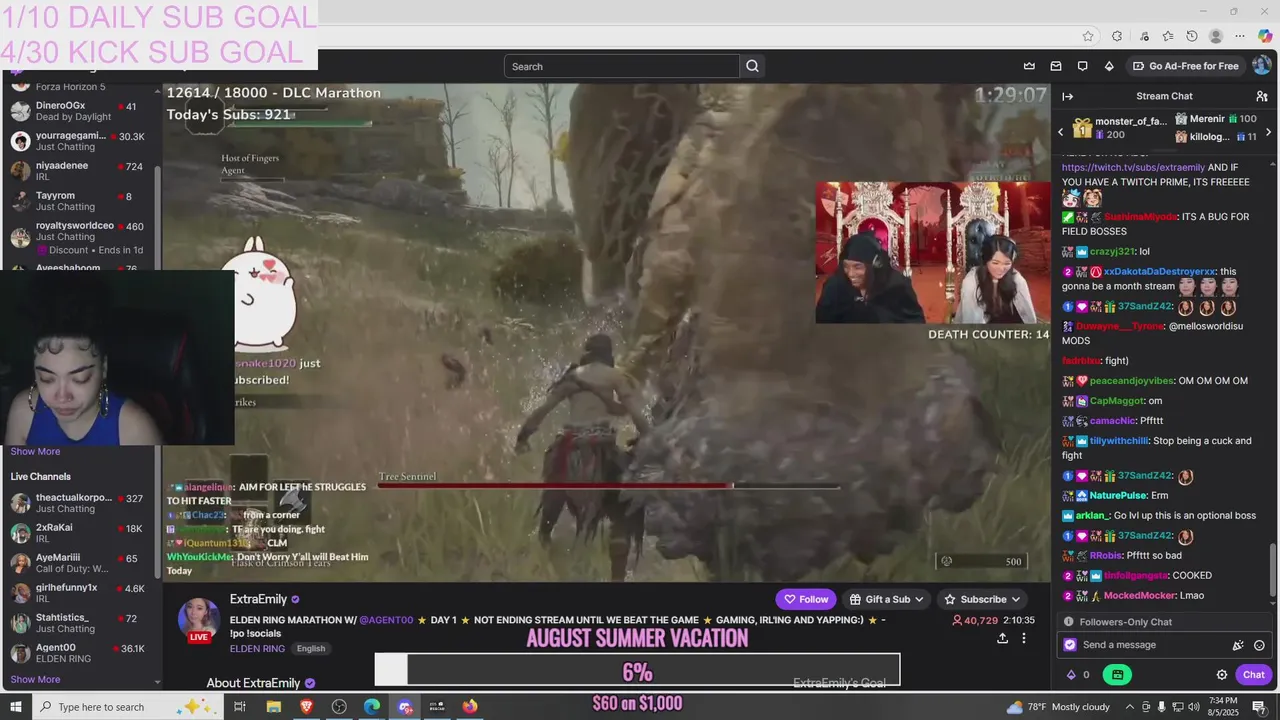Open chat settings gear icon

point(1222,675)
